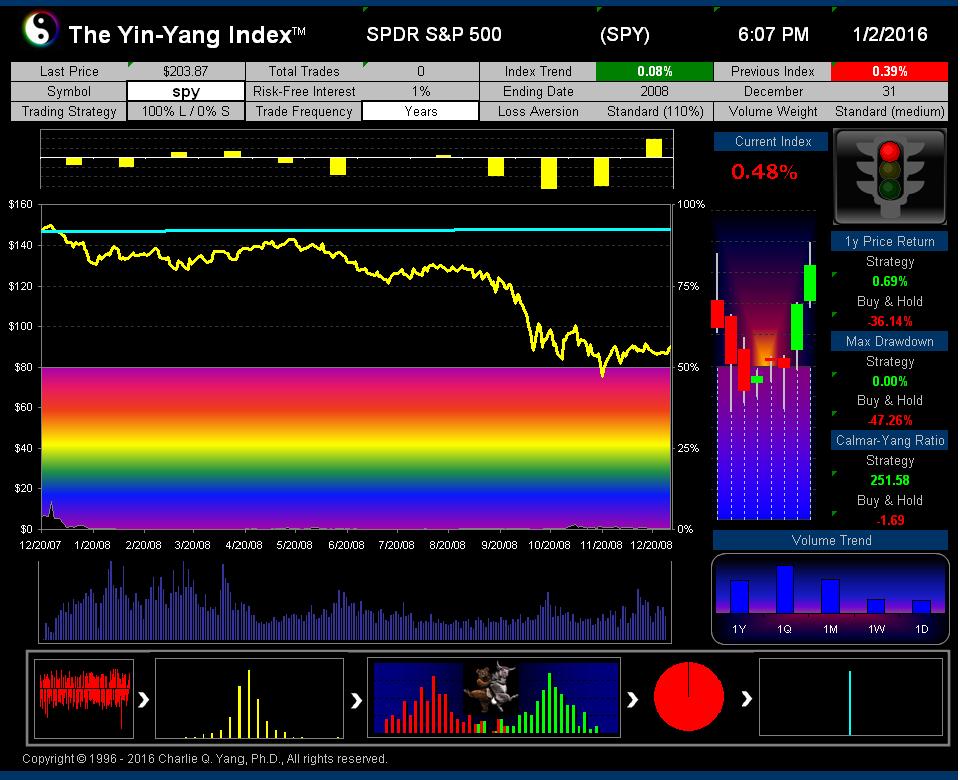Click the $160 price axis label
This screenshot has width=960, height=780.
(x=20, y=204)
